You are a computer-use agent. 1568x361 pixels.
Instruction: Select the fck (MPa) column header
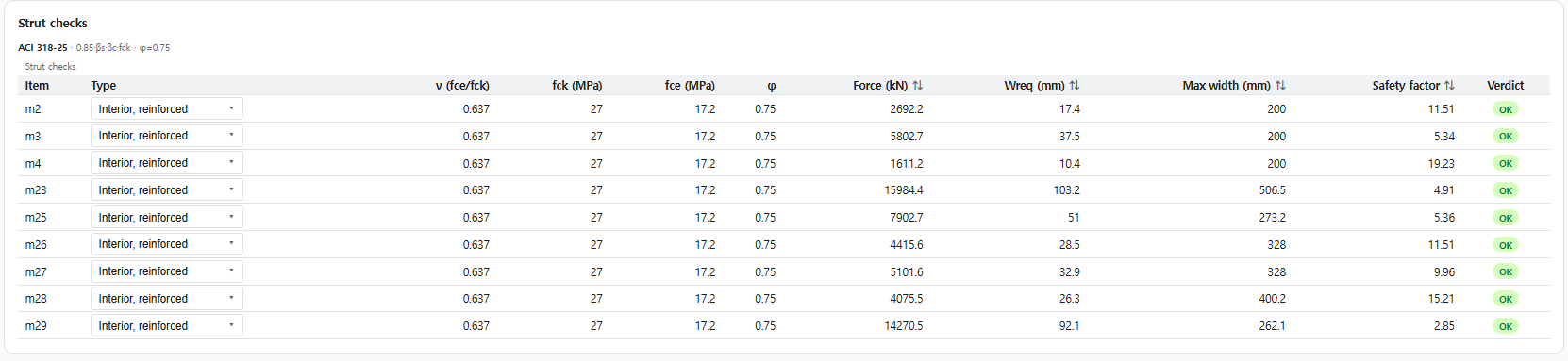[x=577, y=86]
